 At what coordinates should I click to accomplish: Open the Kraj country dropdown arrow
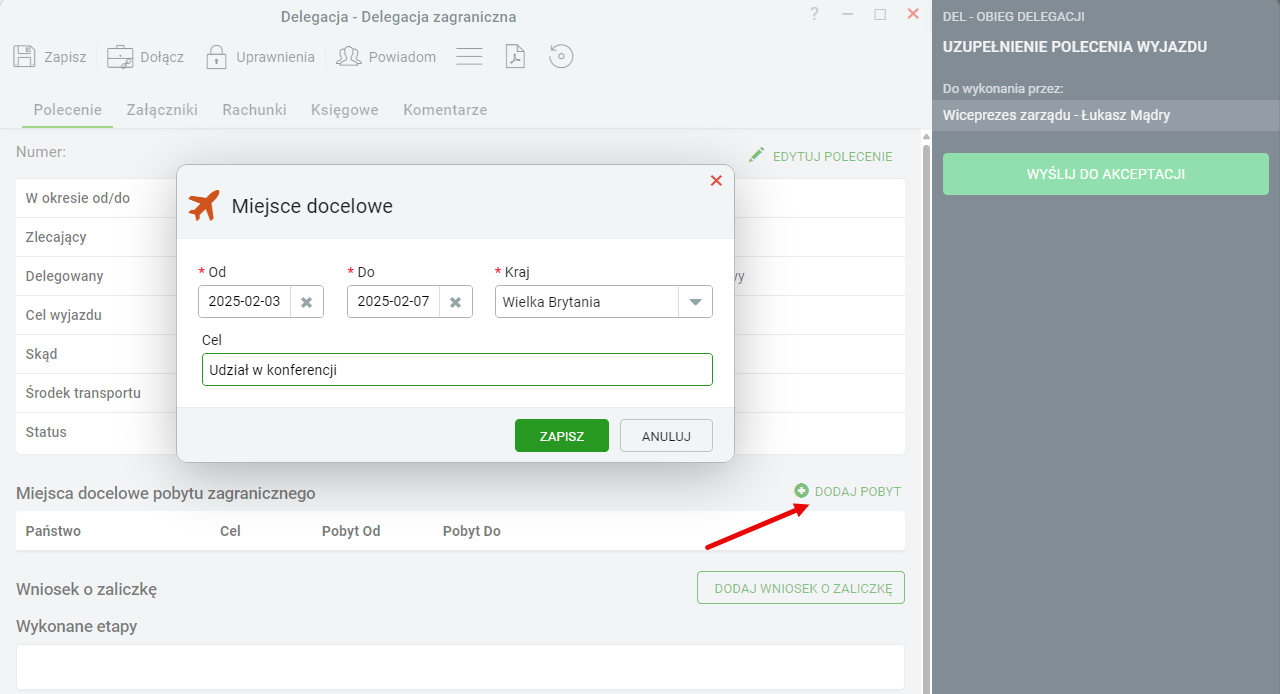695,302
